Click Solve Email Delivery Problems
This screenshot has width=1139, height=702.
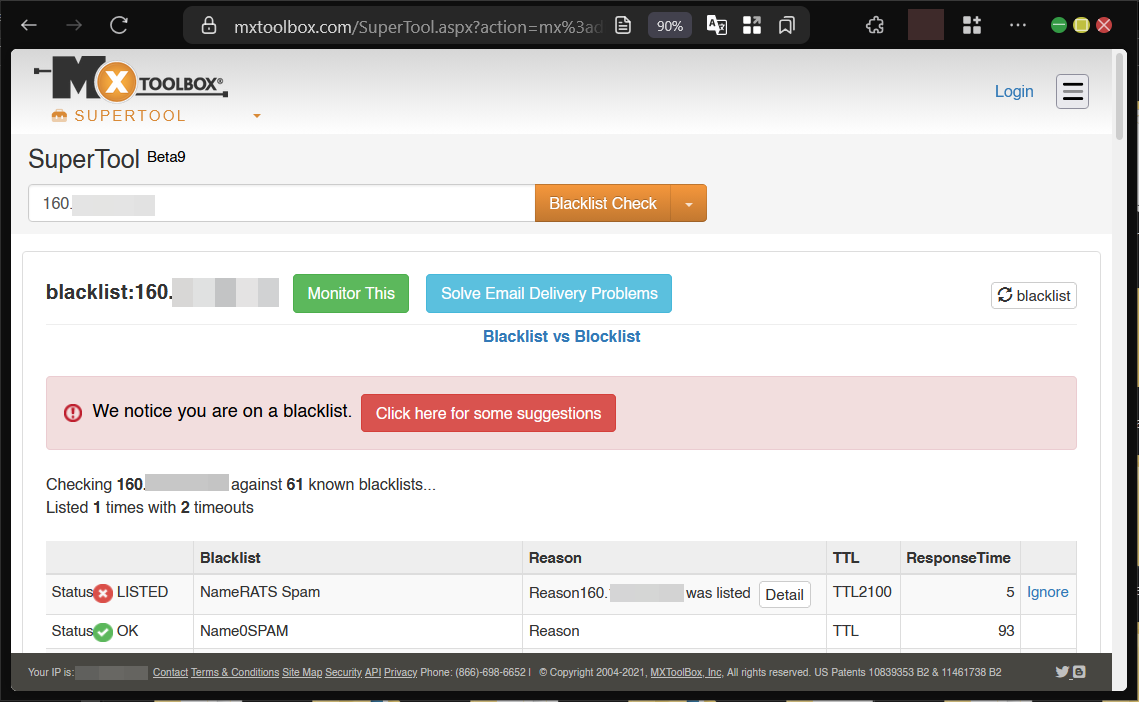(548, 293)
